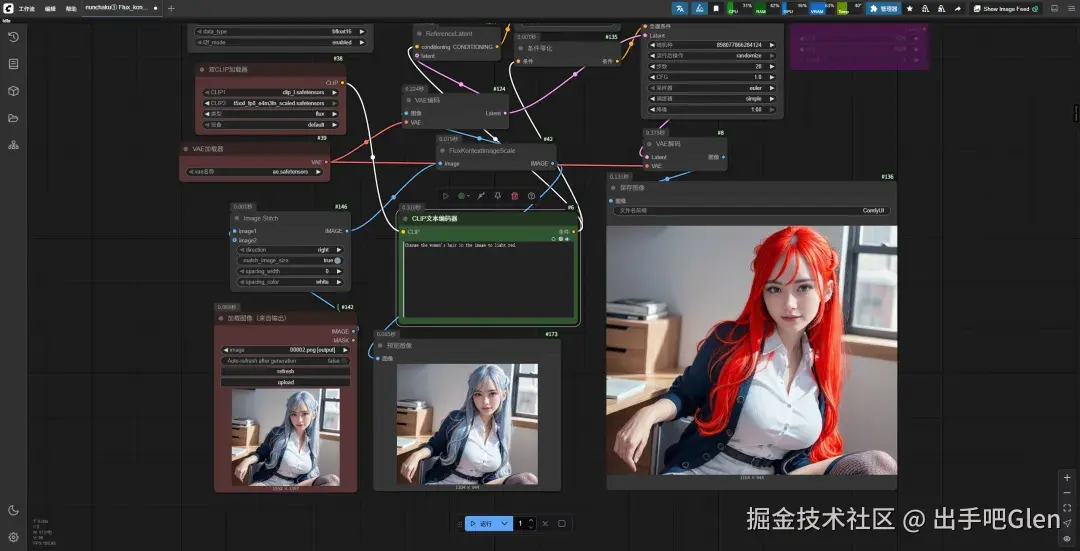Change sampler euler selector
Viewport: 1080px width, 551px height.
click(712, 88)
